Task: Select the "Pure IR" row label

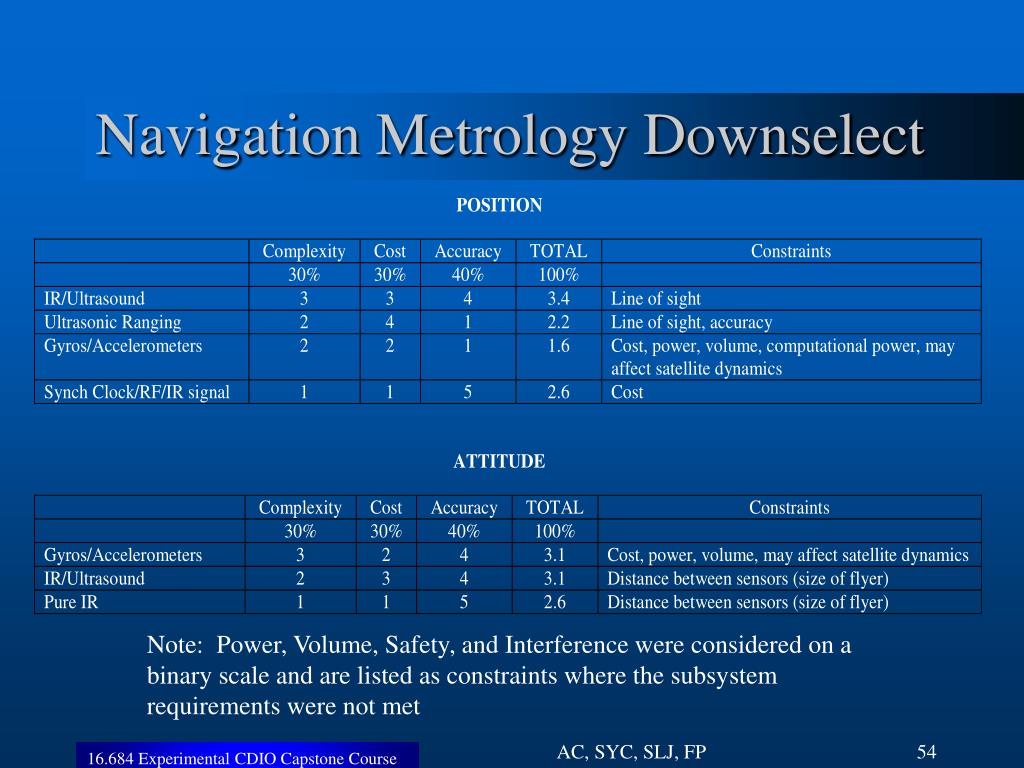Action: coord(71,602)
